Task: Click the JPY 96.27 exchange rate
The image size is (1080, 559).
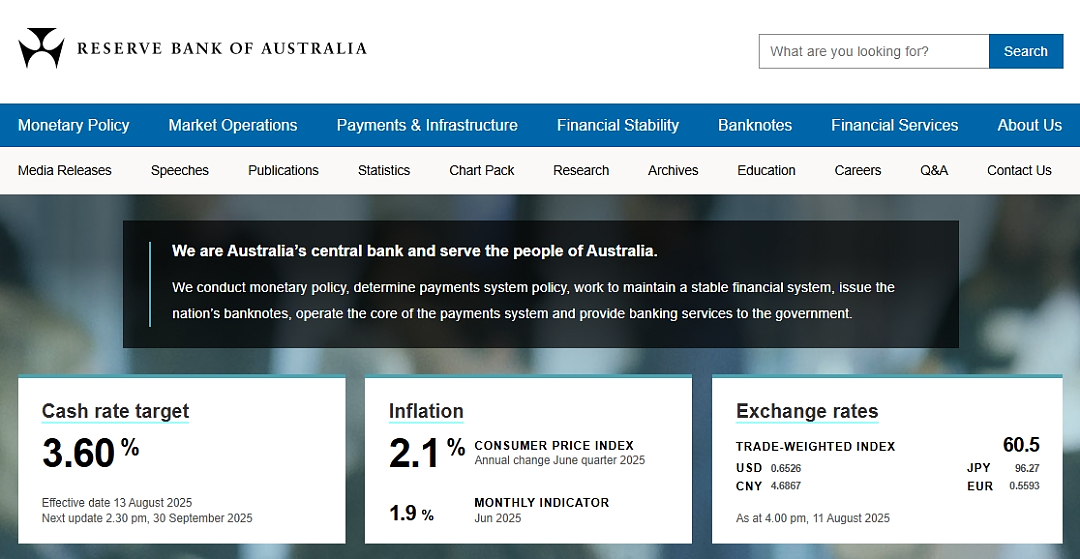Action: pyautogui.click(x=1004, y=468)
